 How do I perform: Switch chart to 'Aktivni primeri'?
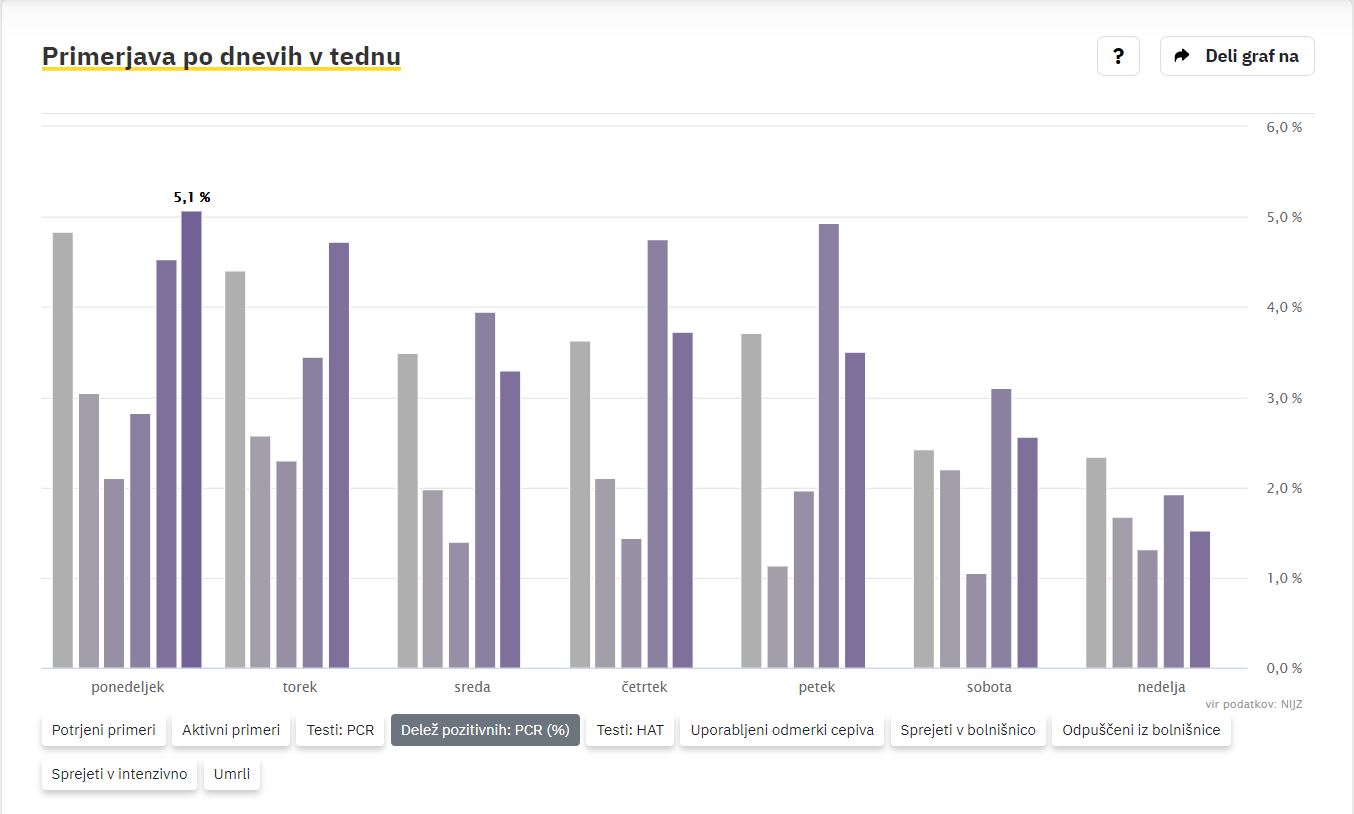coord(231,730)
